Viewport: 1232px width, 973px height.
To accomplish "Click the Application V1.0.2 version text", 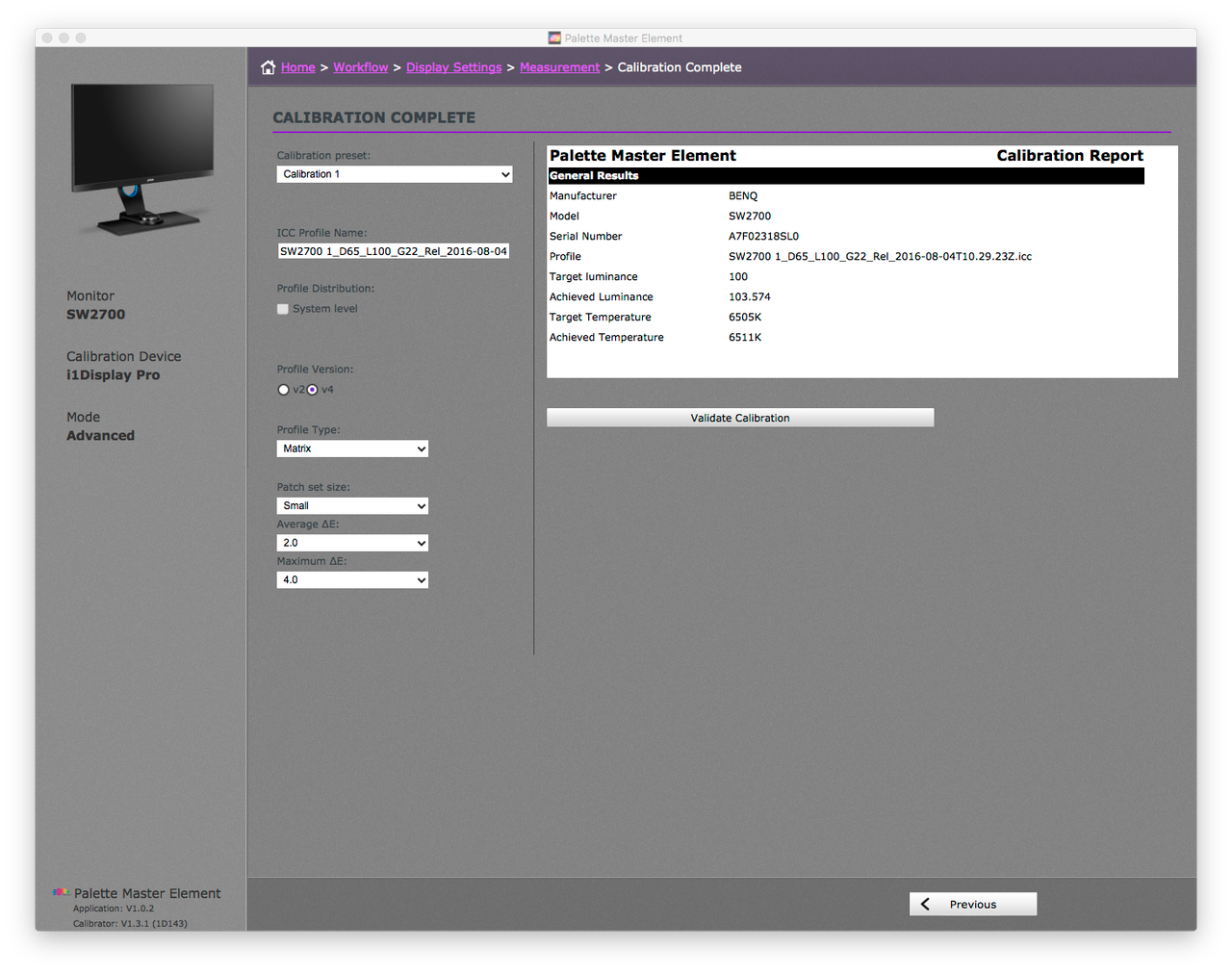I will click(x=114, y=909).
